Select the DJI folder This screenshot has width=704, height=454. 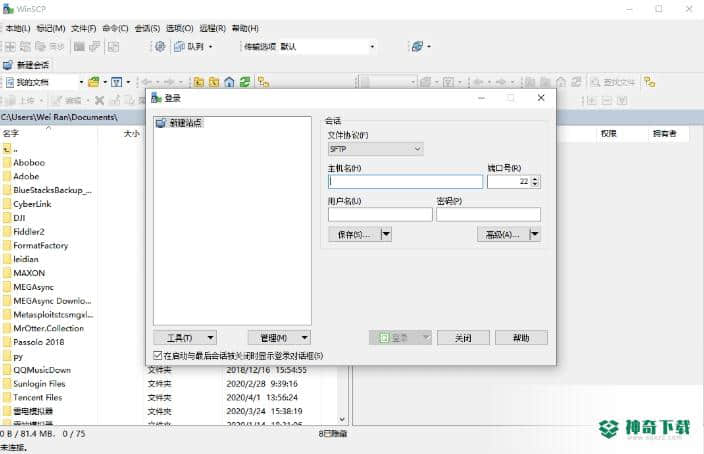pos(19,218)
